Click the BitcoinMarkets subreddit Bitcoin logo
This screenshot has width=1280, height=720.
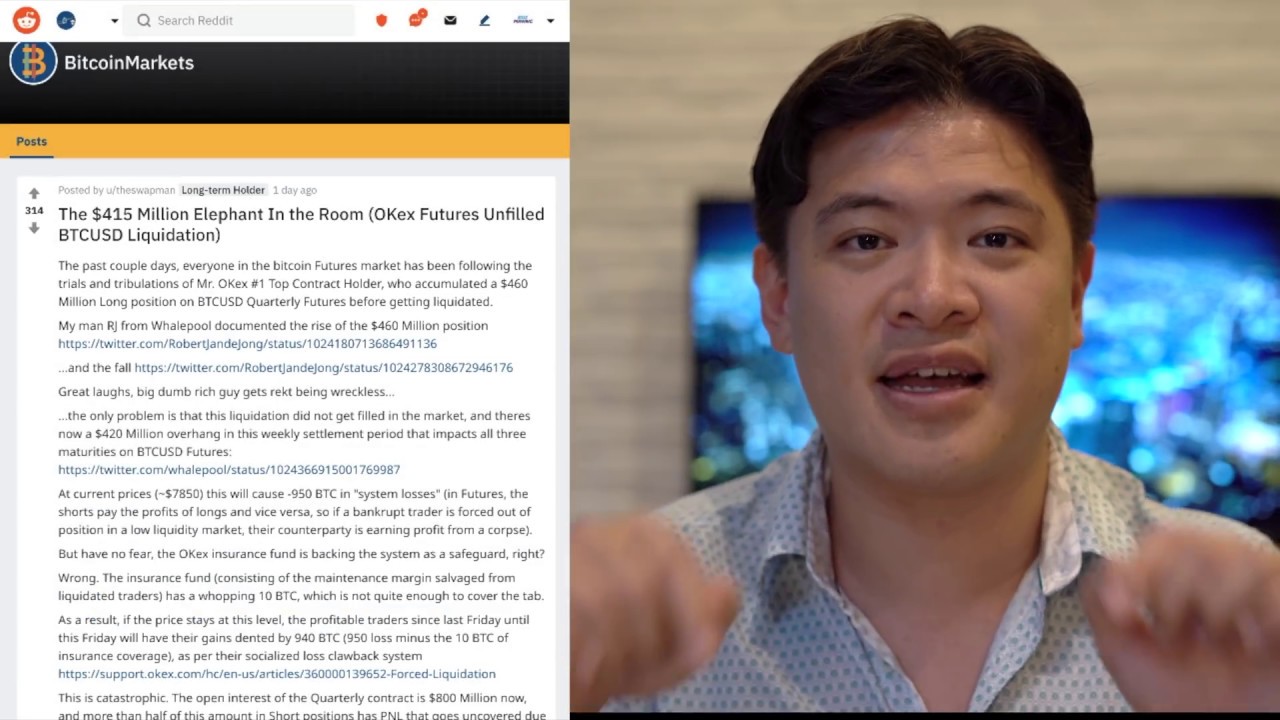33,62
